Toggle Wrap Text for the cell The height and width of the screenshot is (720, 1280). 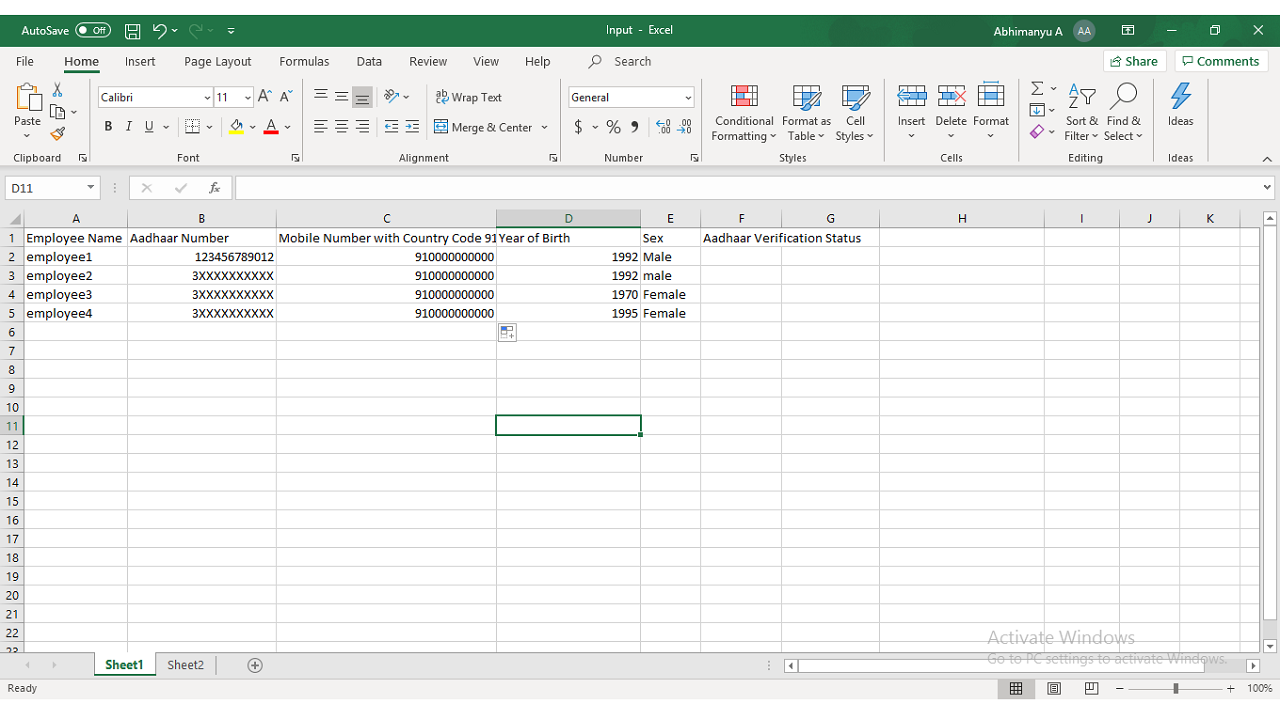(468, 97)
